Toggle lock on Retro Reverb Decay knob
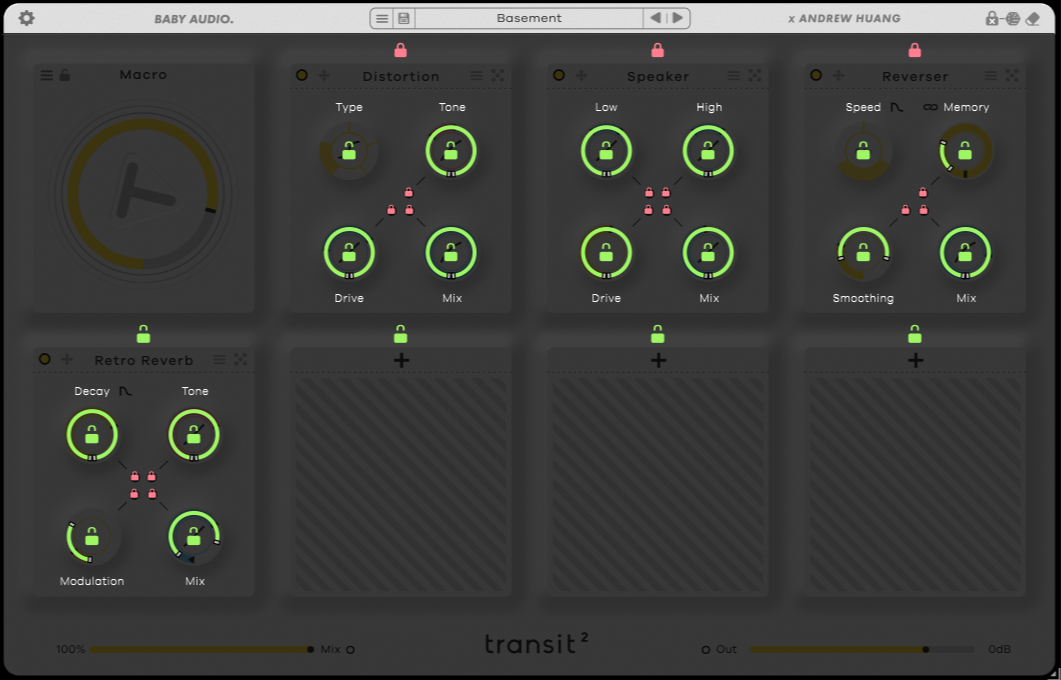The height and width of the screenshot is (680, 1061). point(92,435)
